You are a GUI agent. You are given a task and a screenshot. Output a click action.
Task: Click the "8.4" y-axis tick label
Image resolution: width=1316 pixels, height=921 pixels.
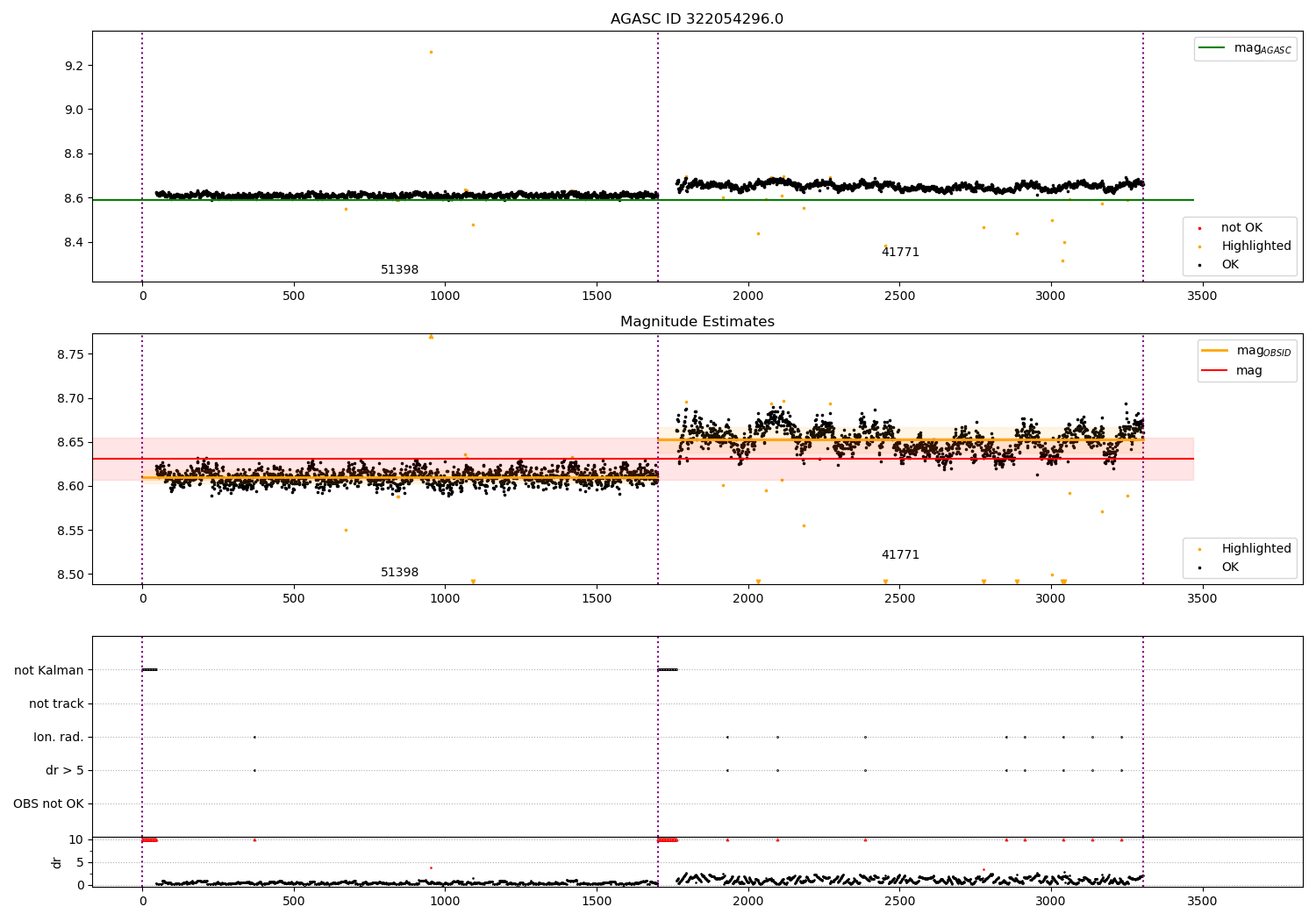point(74,242)
